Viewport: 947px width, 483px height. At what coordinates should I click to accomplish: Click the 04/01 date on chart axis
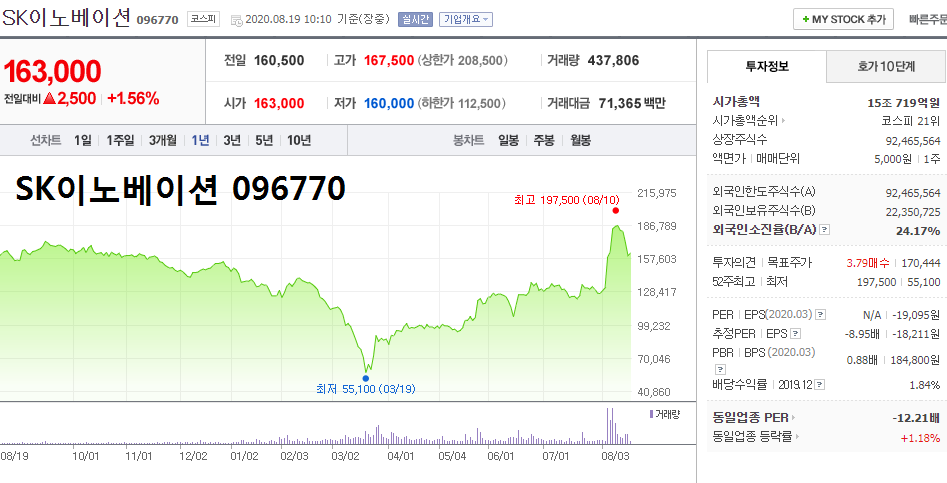(x=400, y=455)
